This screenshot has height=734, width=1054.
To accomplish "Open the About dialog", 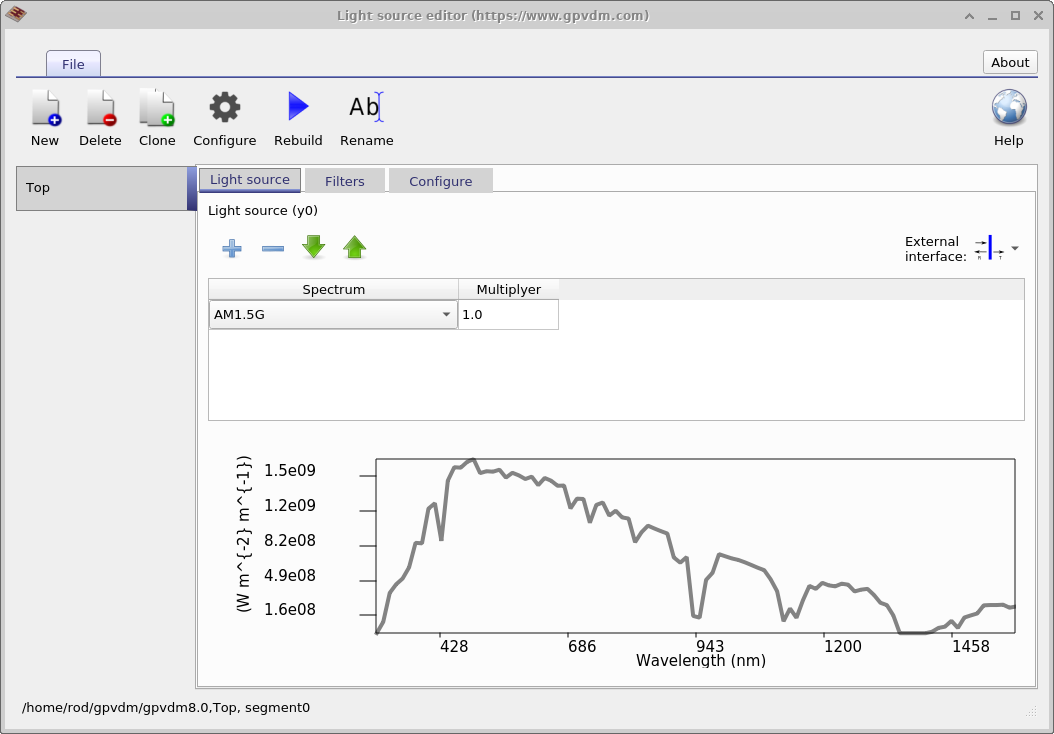I will 1009,62.
